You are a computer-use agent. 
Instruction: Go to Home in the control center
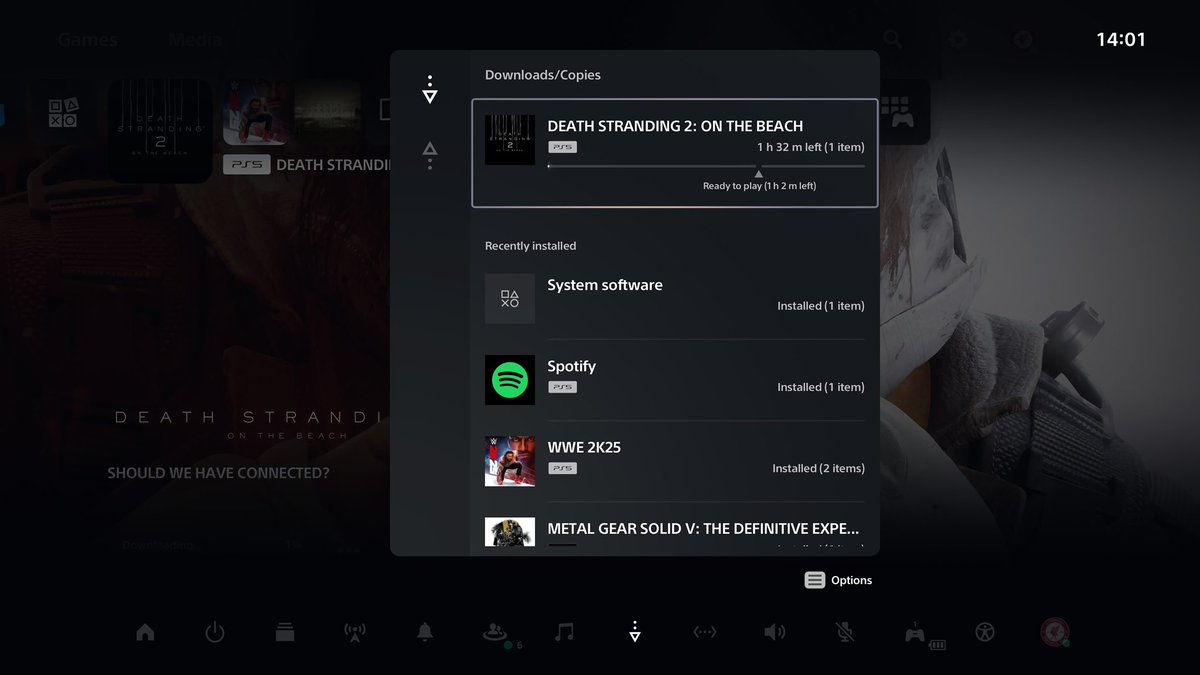click(146, 632)
